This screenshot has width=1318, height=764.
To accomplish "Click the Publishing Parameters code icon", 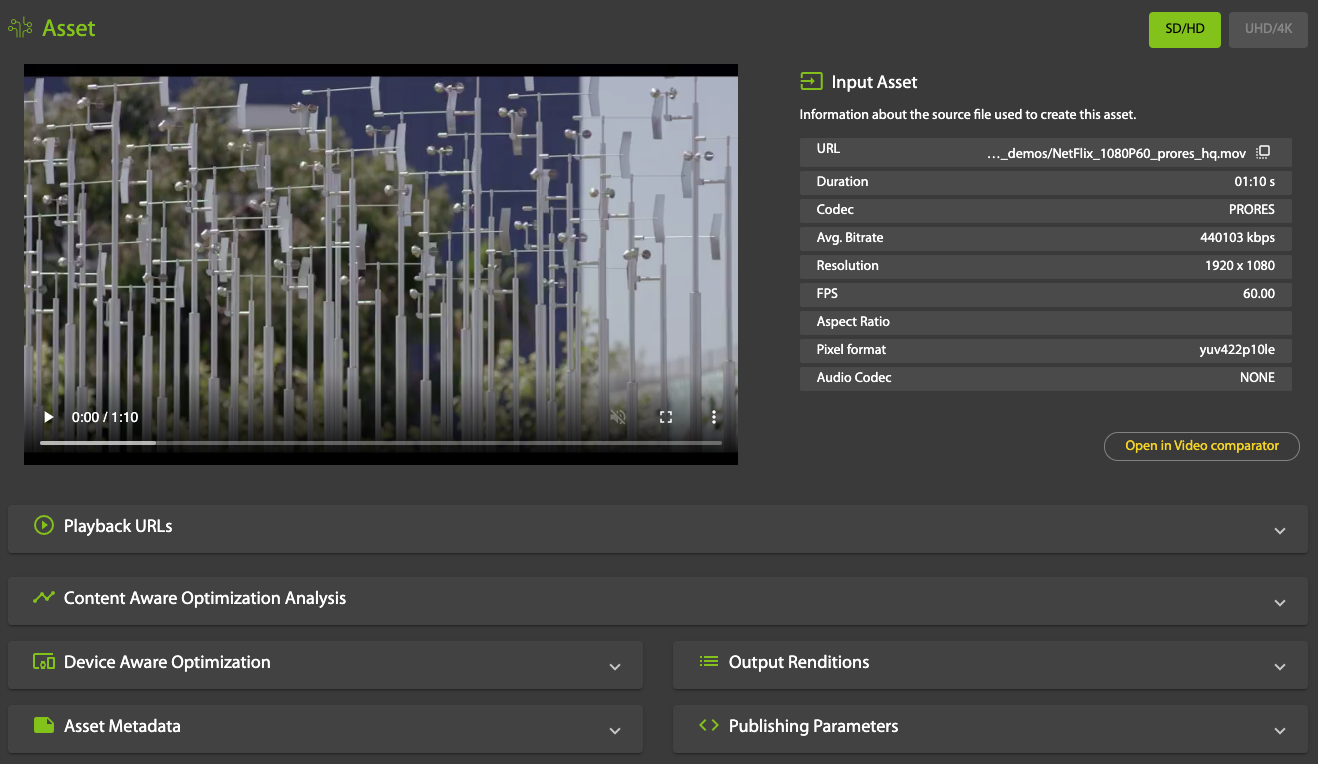I will click(709, 726).
